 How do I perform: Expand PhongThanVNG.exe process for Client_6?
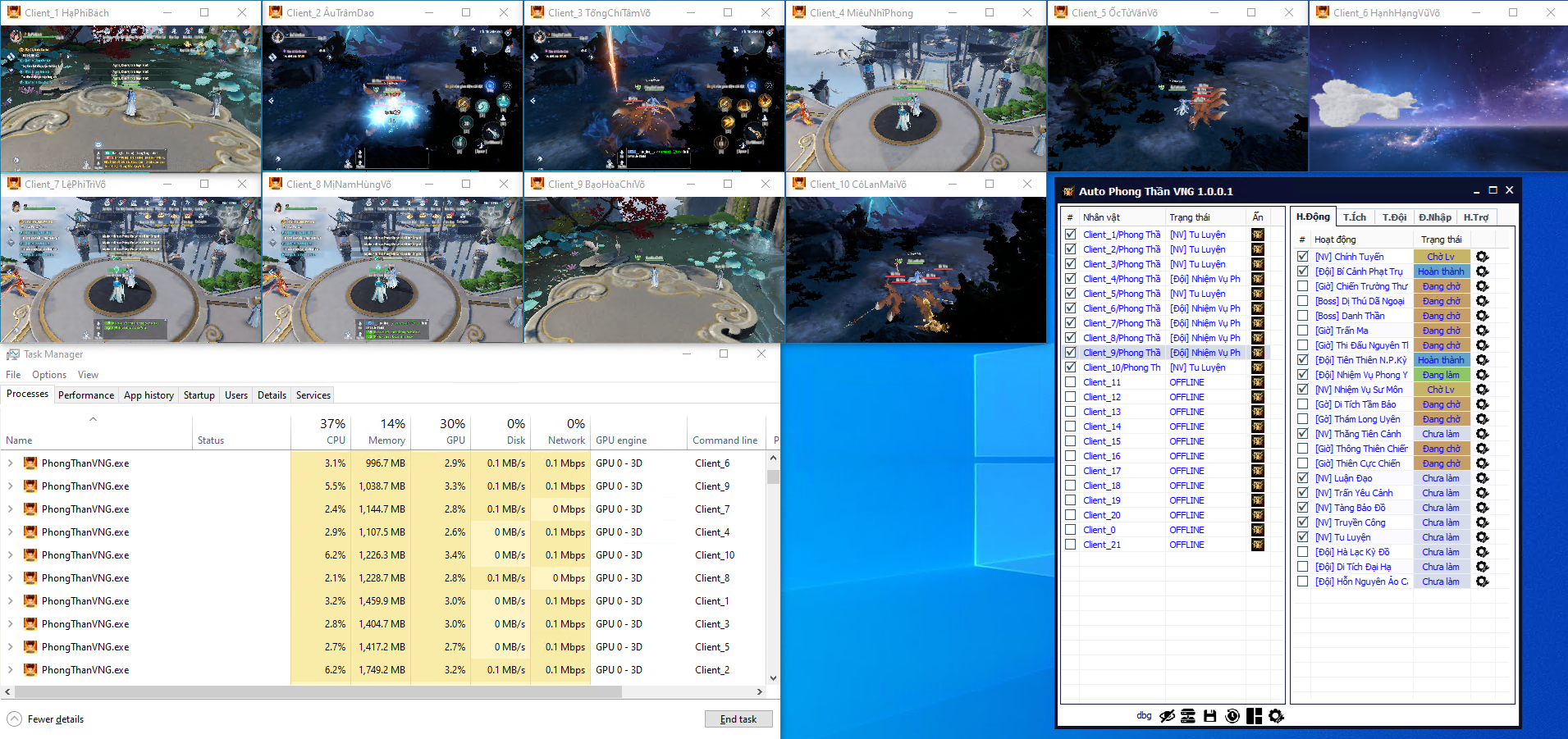tap(11, 463)
